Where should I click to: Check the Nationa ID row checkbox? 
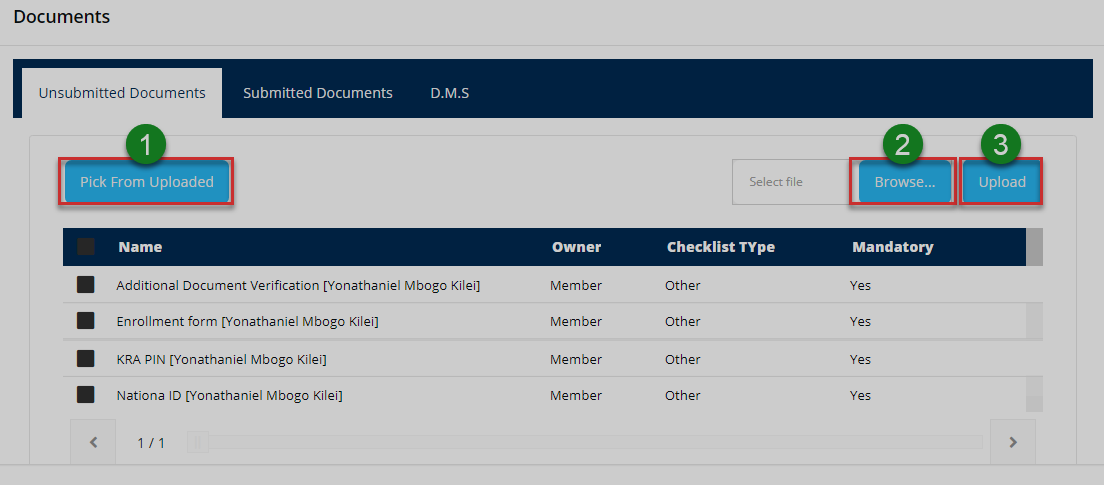(86, 395)
